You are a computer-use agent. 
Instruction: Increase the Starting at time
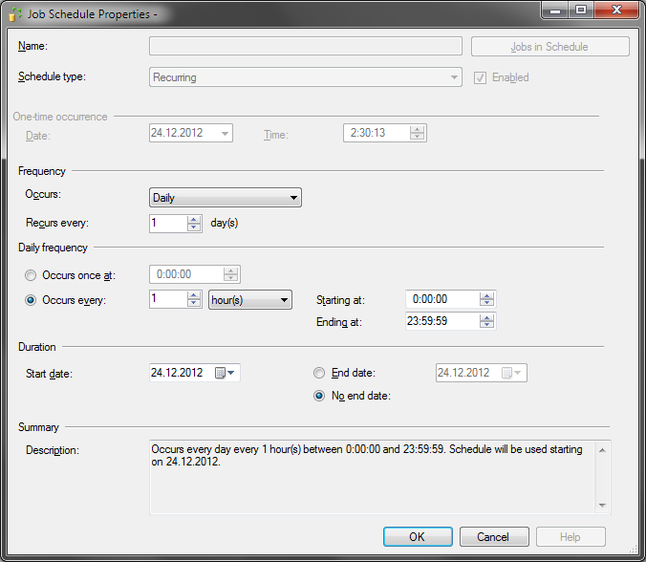pos(487,295)
